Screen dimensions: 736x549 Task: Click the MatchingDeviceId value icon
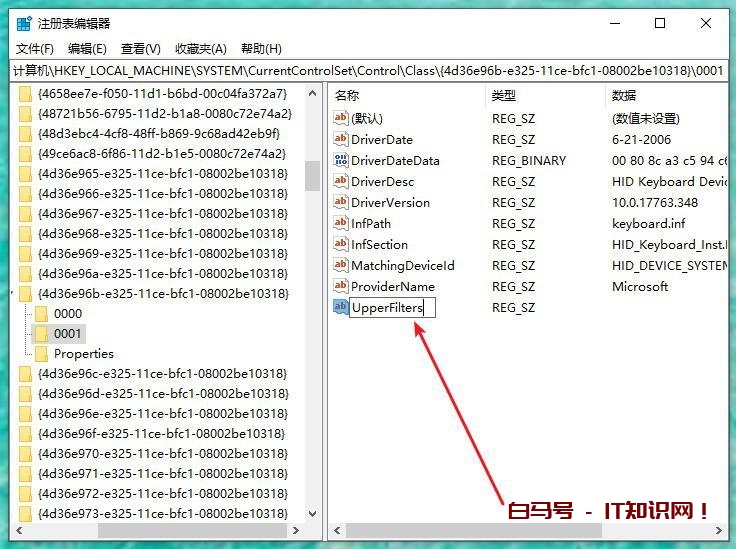pos(341,266)
